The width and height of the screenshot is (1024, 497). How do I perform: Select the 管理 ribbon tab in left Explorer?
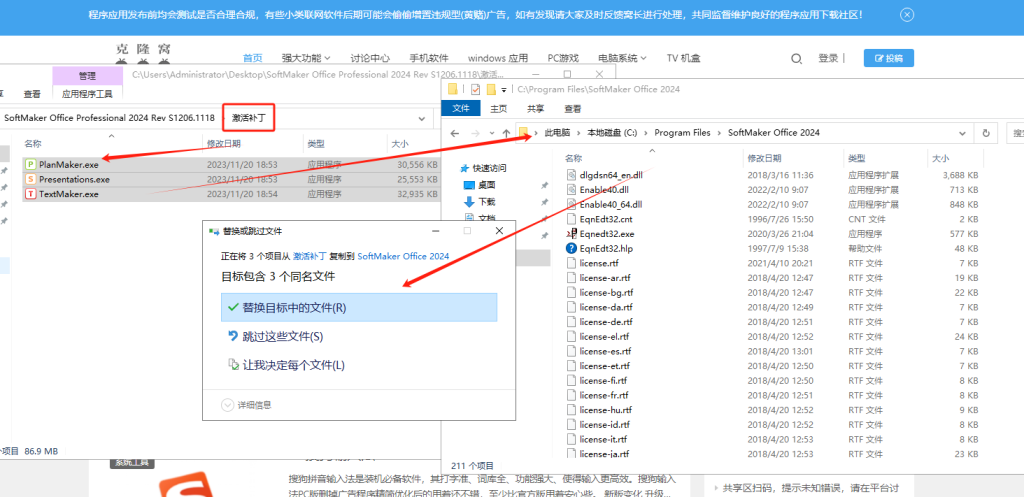87,76
